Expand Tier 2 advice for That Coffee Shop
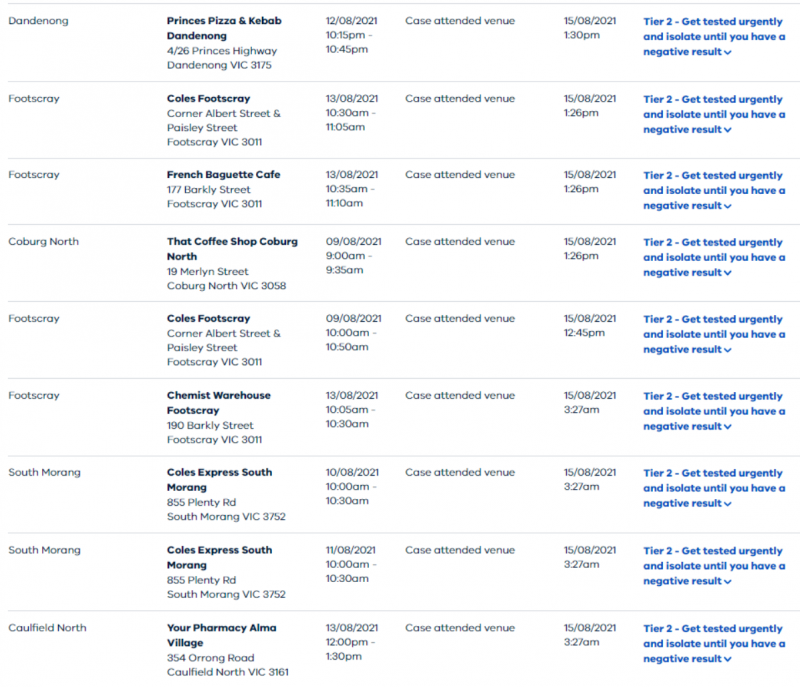This screenshot has width=800, height=687. 713,257
